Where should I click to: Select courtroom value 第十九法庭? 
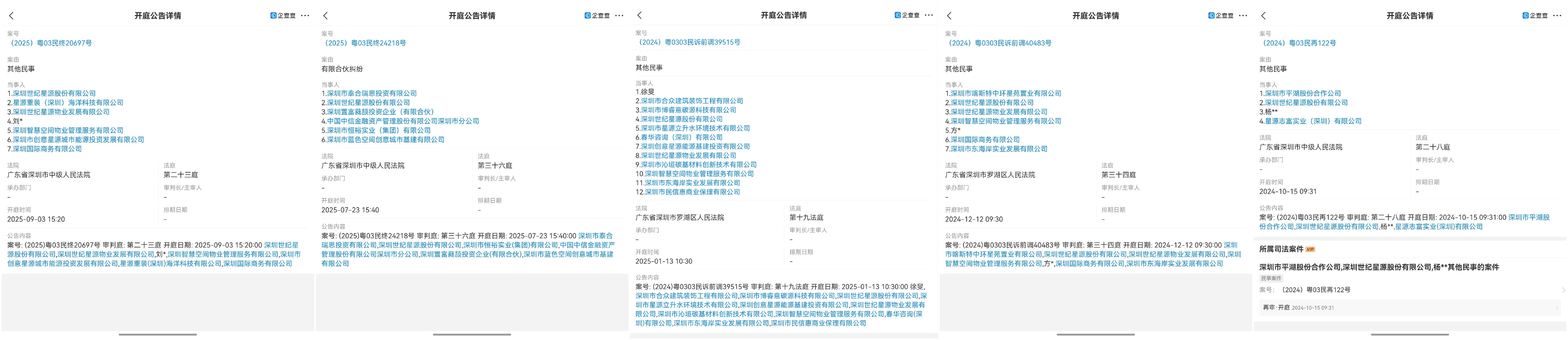tap(807, 218)
